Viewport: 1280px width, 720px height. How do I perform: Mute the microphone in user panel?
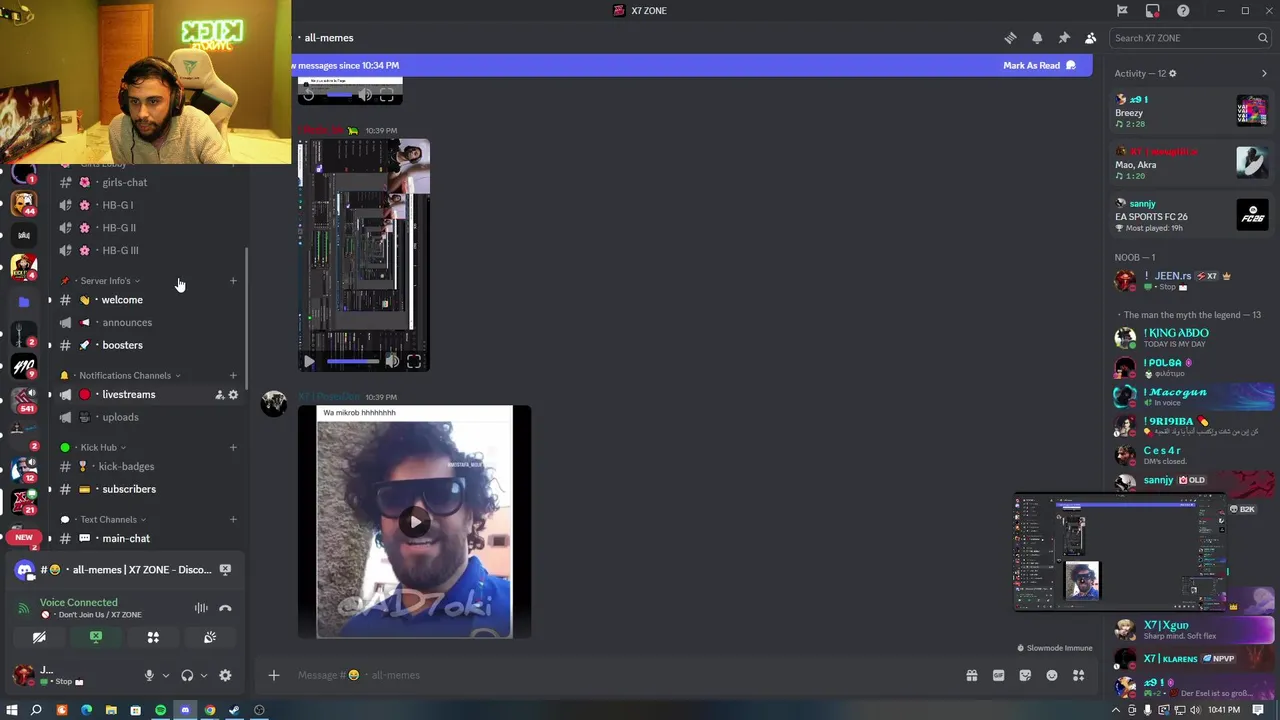pyautogui.click(x=149, y=676)
